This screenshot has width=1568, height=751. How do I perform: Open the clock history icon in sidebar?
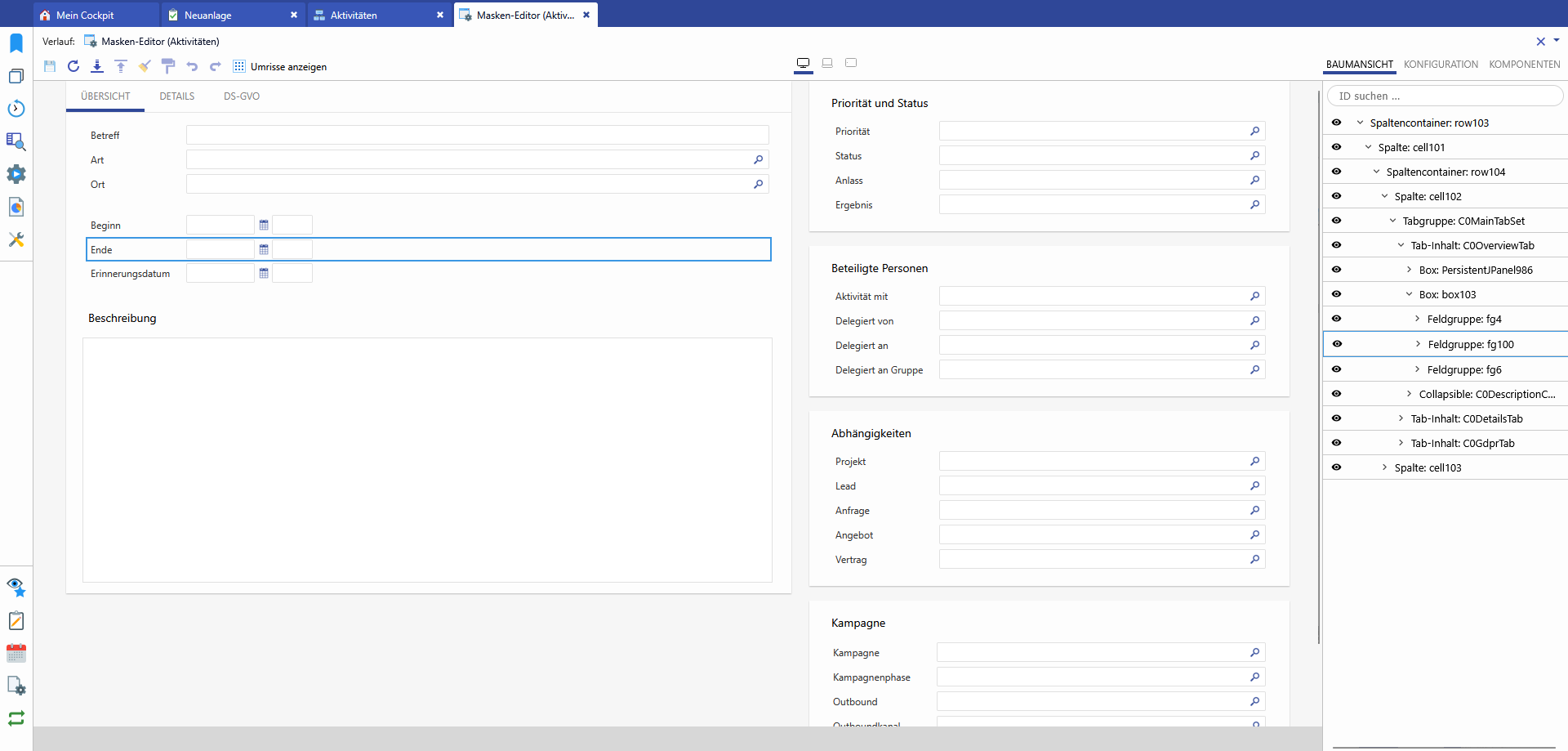point(16,109)
